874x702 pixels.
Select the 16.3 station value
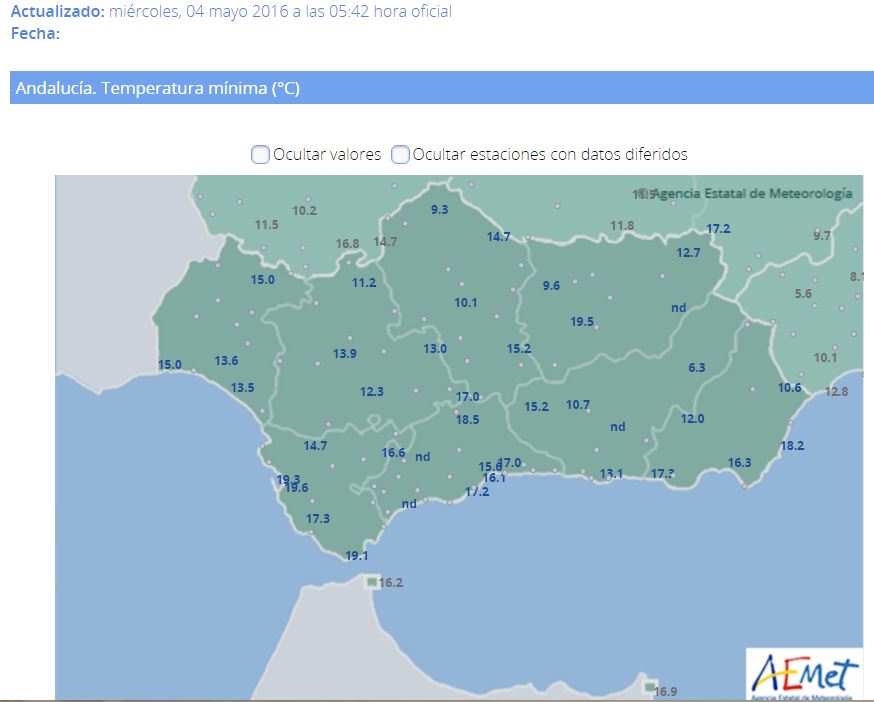pyautogui.click(x=740, y=463)
